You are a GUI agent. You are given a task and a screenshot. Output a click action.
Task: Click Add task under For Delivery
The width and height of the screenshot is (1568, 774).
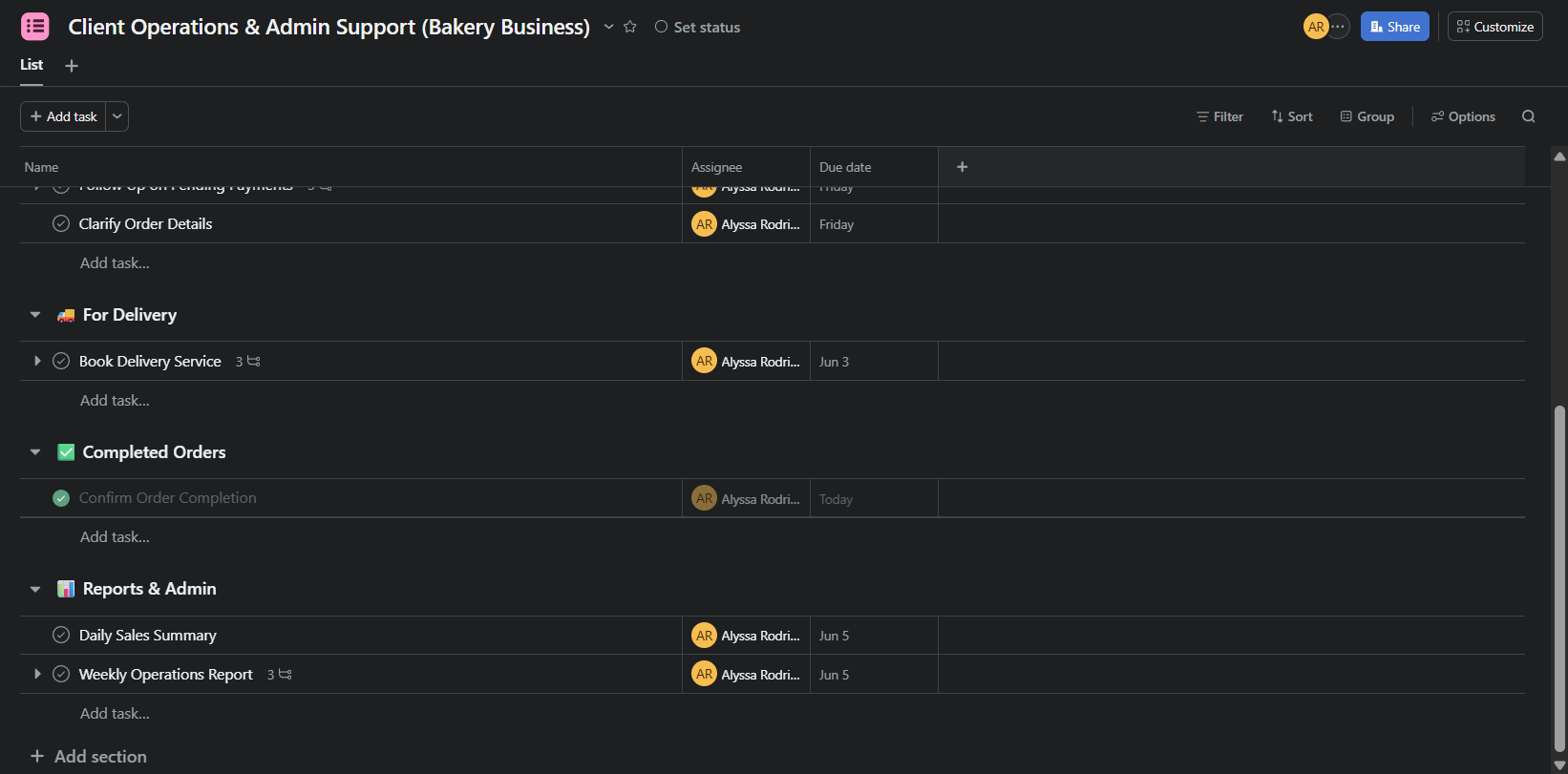(115, 400)
